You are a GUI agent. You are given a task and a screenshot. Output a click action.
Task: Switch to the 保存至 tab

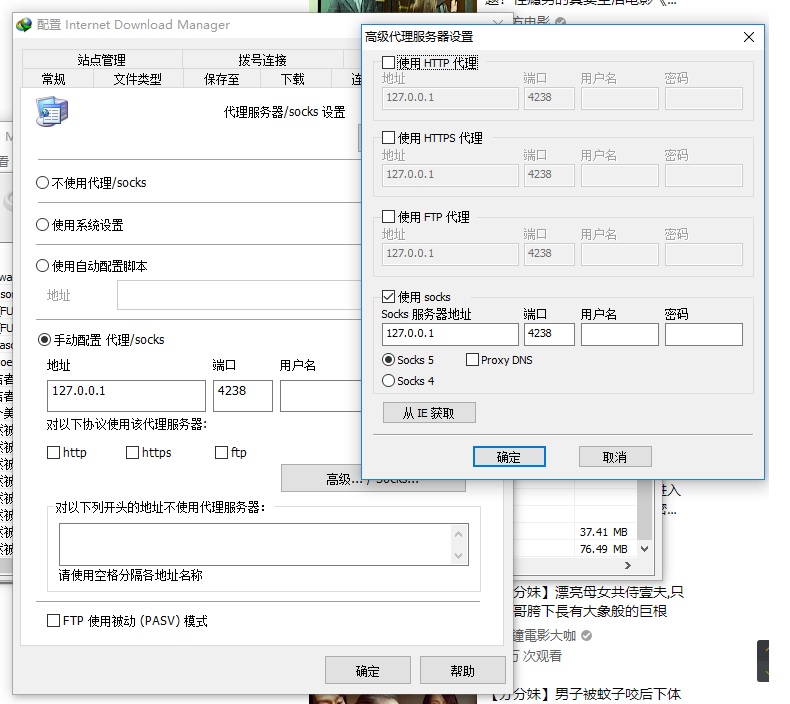point(222,79)
